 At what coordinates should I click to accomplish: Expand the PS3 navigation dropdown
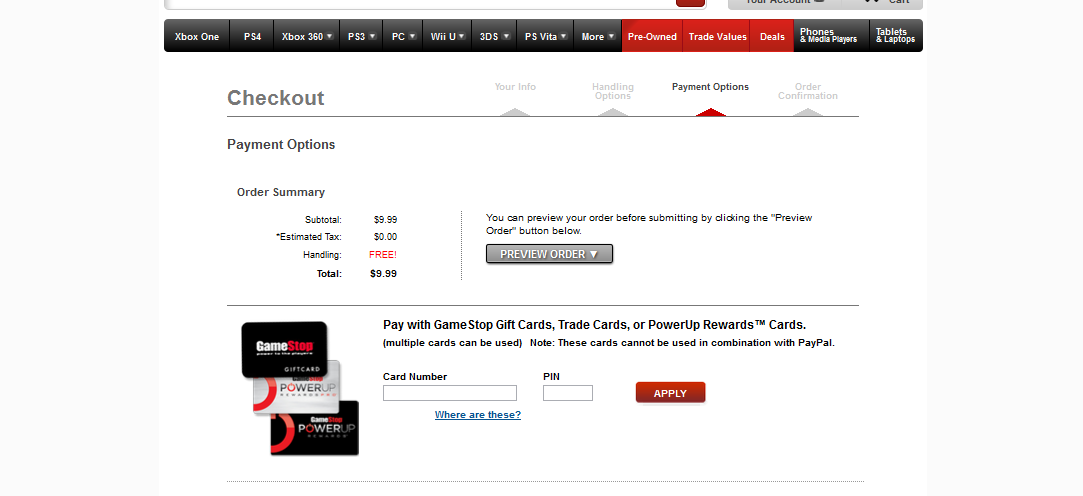click(x=361, y=37)
